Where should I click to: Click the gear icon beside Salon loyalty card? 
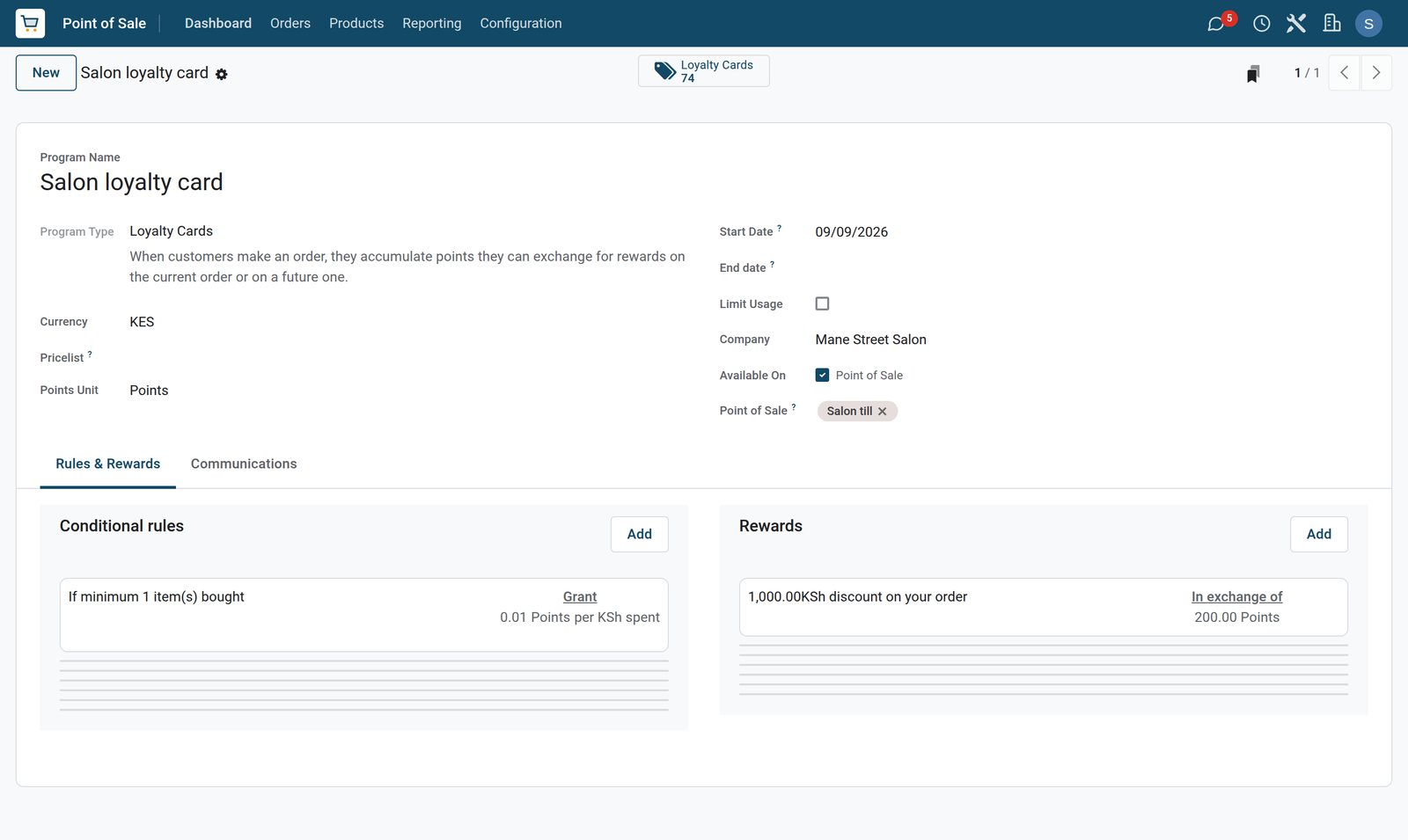pos(222,75)
